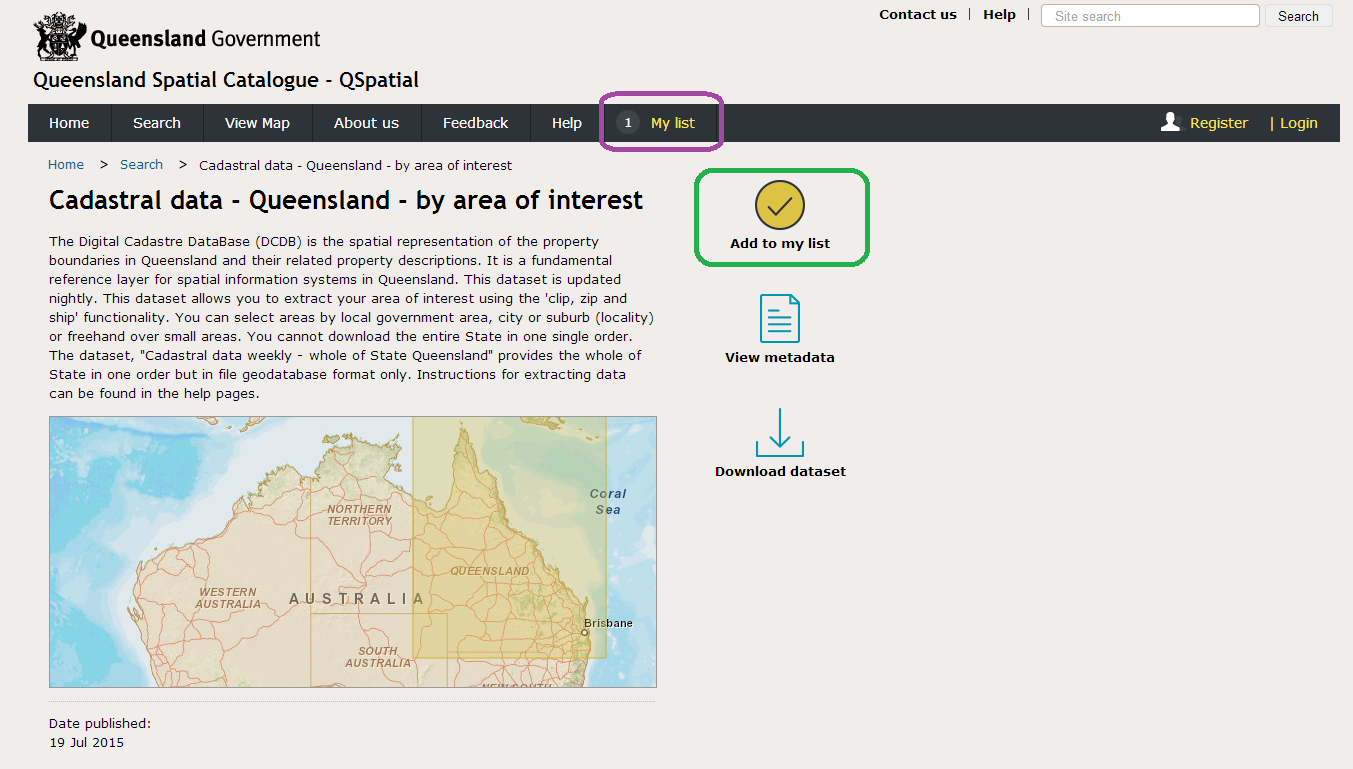The width and height of the screenshot is (1353, 769).
Task: Click the Queensland Spatial Catalogue - QSpatial title
Action: [x=226, y=80]
